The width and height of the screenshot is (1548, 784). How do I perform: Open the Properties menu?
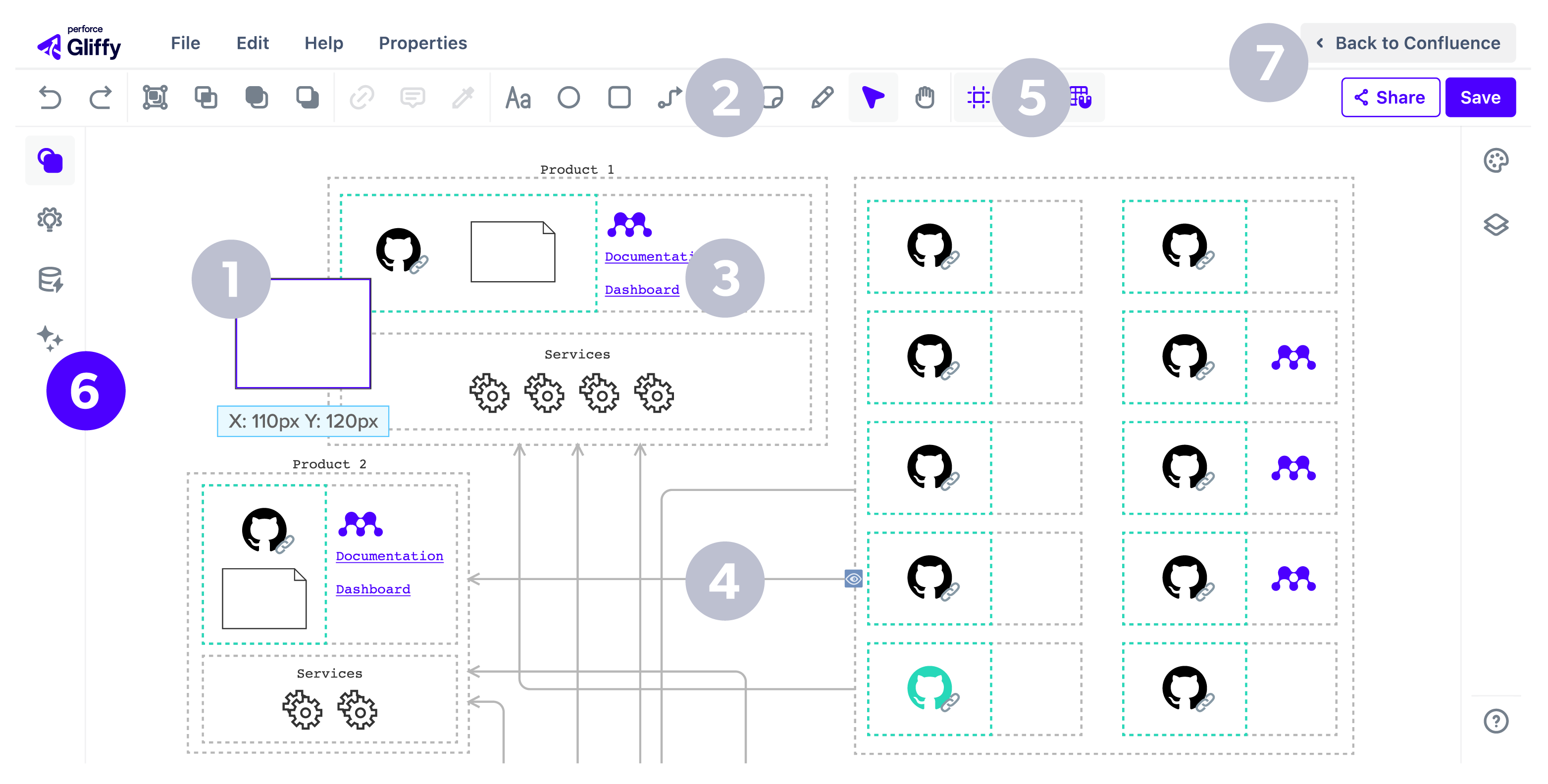(422, 43)
